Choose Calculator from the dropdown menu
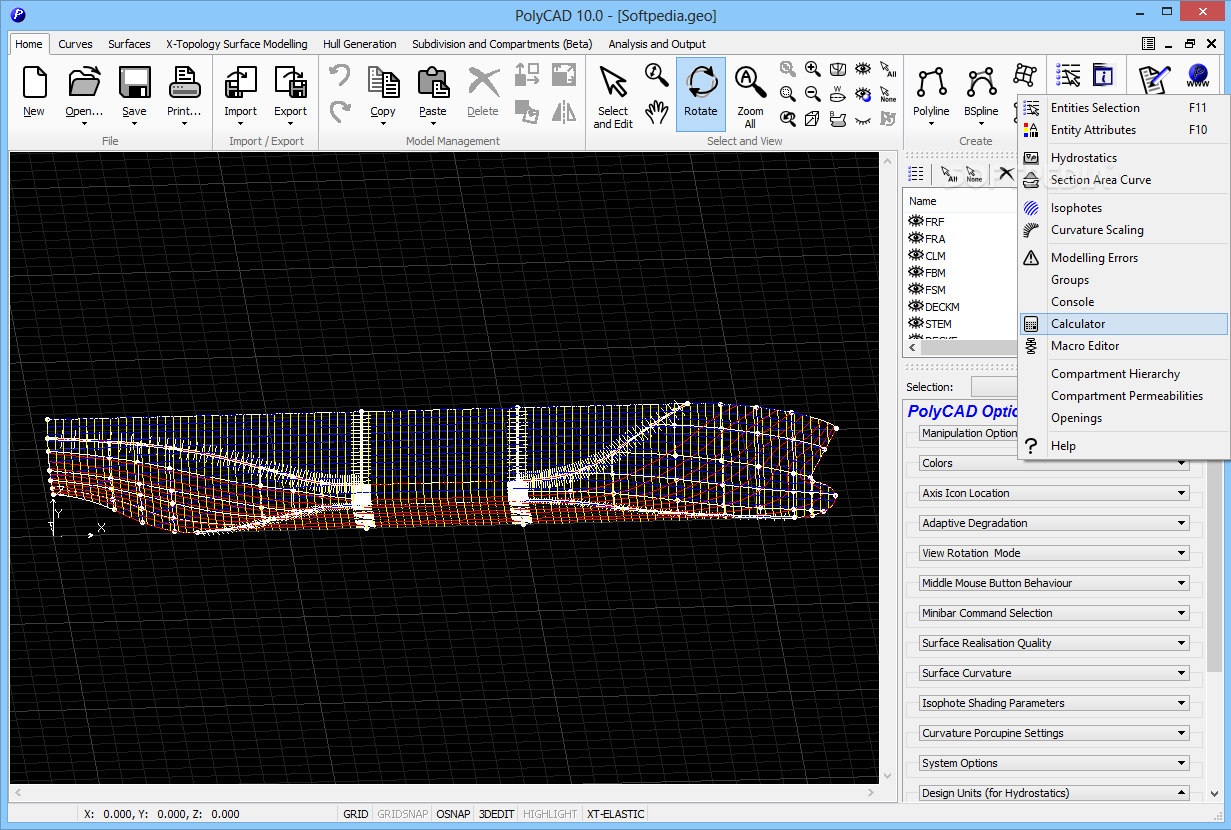This screenshot has width=1231, height=830. click(x=1123, y=324)
